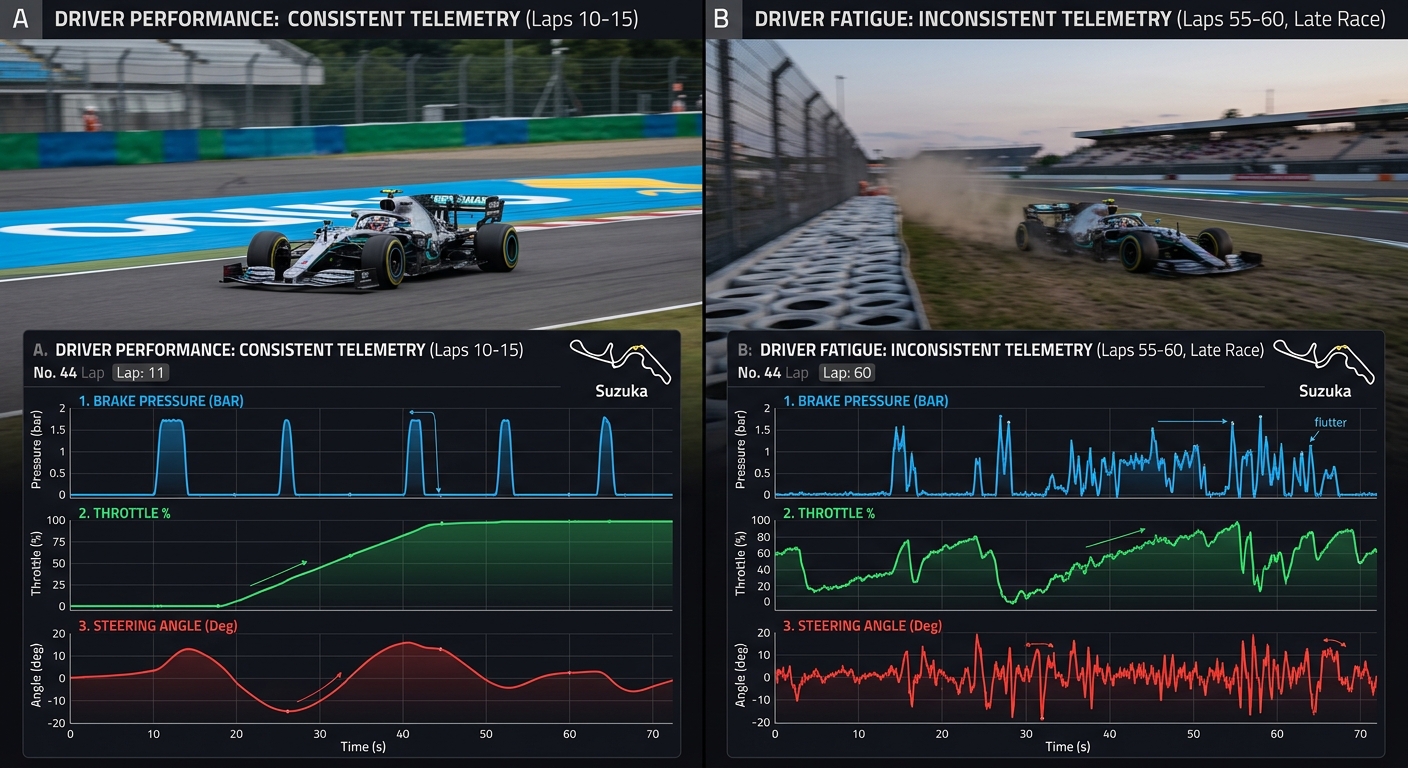Click "No. 44" in the Lap 60 telemetry panel
Viewport: 1408px width, 768px height.
pyautogui.click(x=759, y=373)
